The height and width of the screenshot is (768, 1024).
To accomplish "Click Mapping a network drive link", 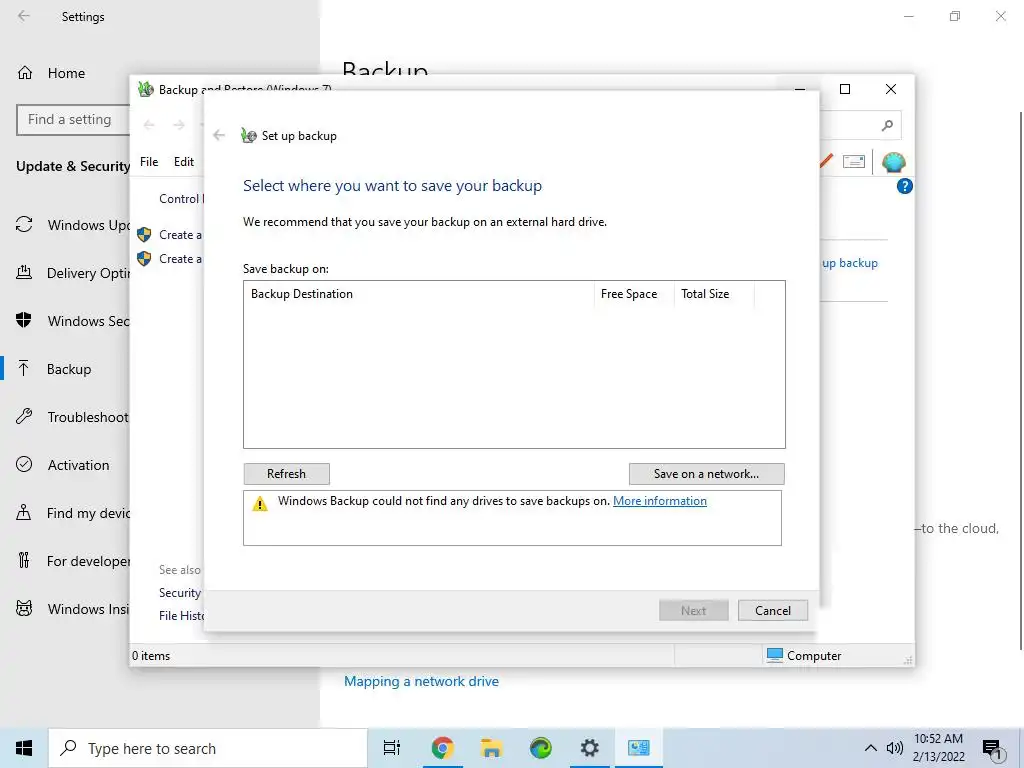I will 421,681.
